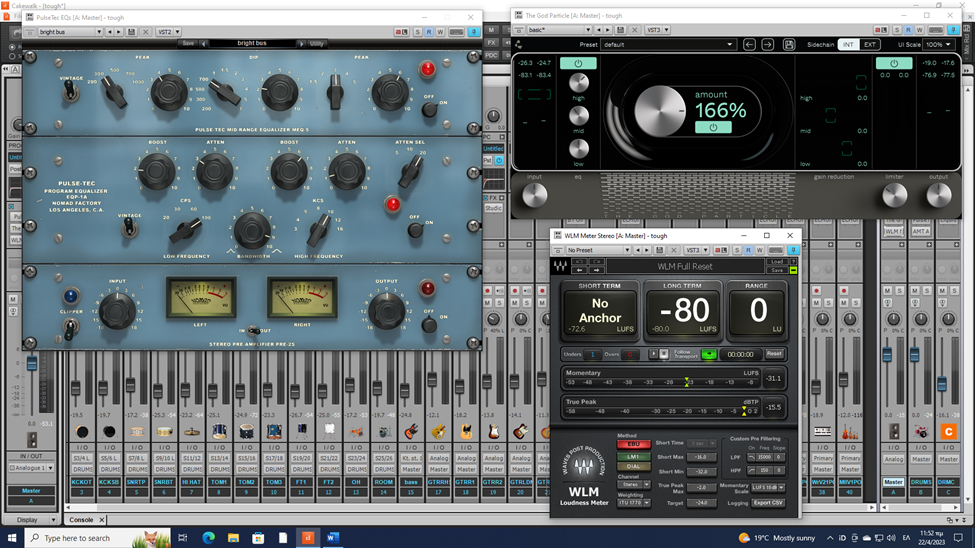Select EXT sidechain mode
Image resolution: width=975 pixels, height=548 pixels.
click(x=869, y=45)
